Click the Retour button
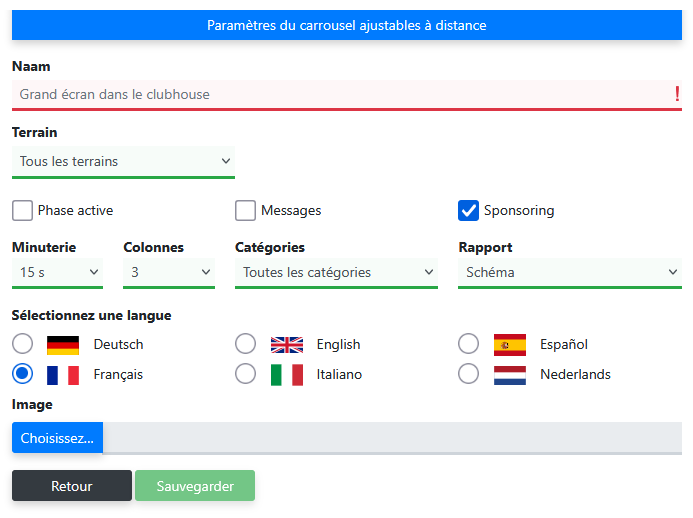The width and height of the screenshot is (693, 518). tap(72, 486)
